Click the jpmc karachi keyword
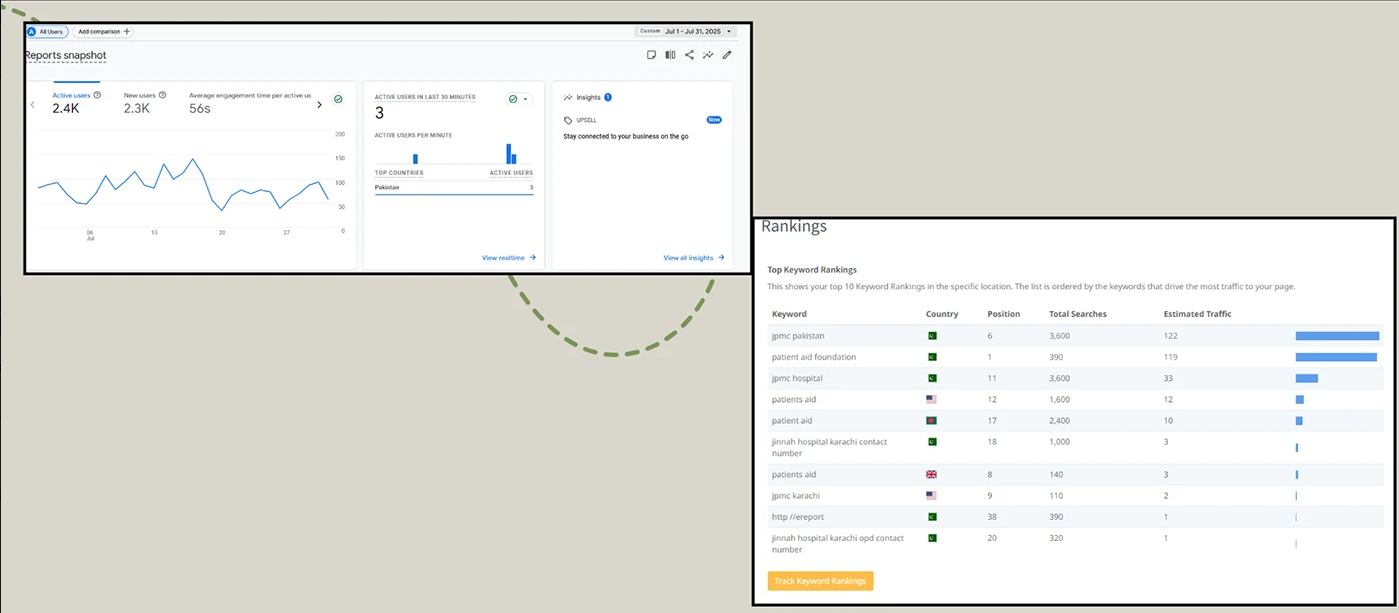 click(796, 496)
